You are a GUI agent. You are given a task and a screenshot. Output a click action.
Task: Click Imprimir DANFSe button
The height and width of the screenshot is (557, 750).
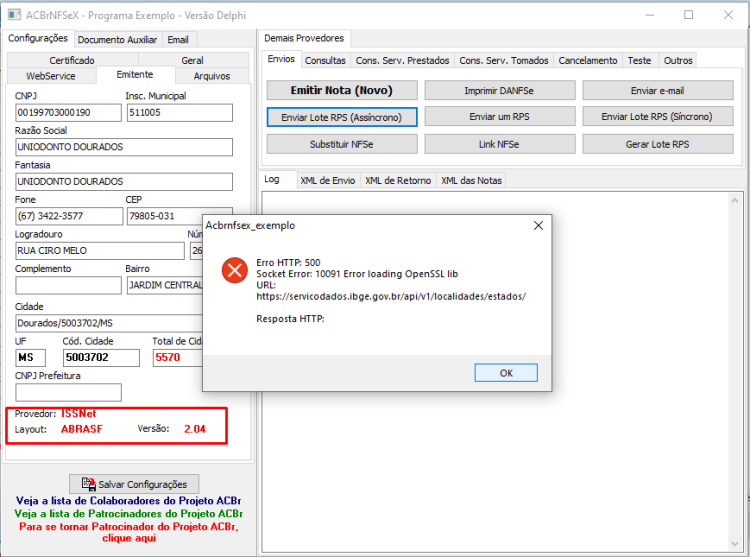point(499,90)
